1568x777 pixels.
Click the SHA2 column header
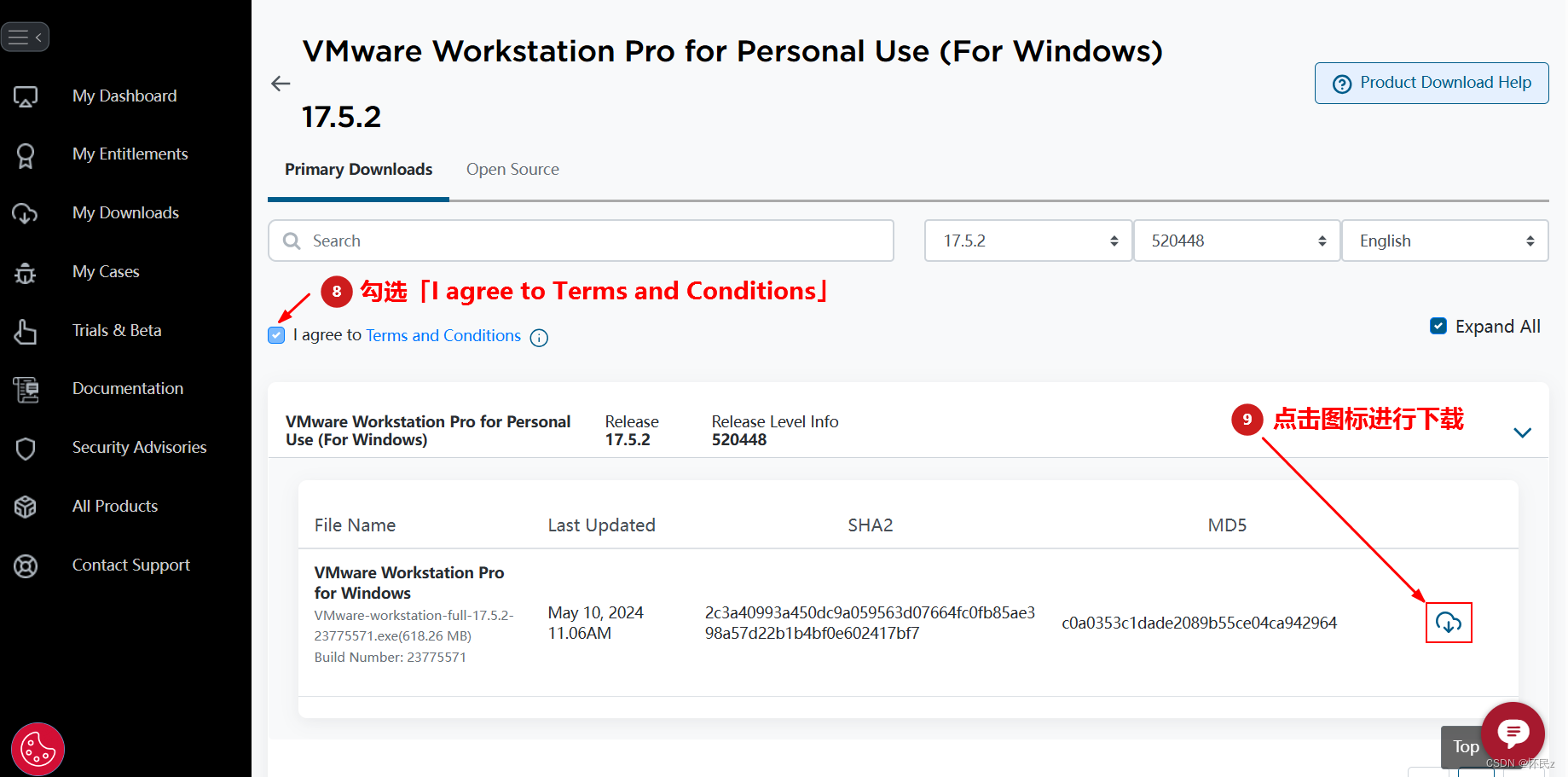(x=870, y=525)
